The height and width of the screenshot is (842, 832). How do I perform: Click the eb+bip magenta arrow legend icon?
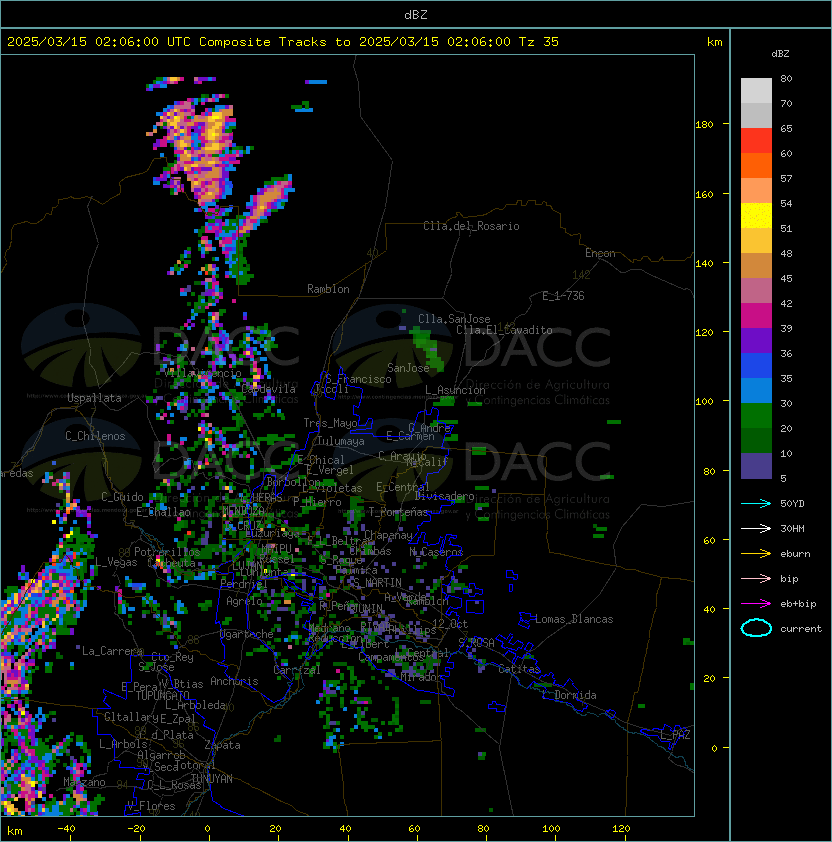756,604
